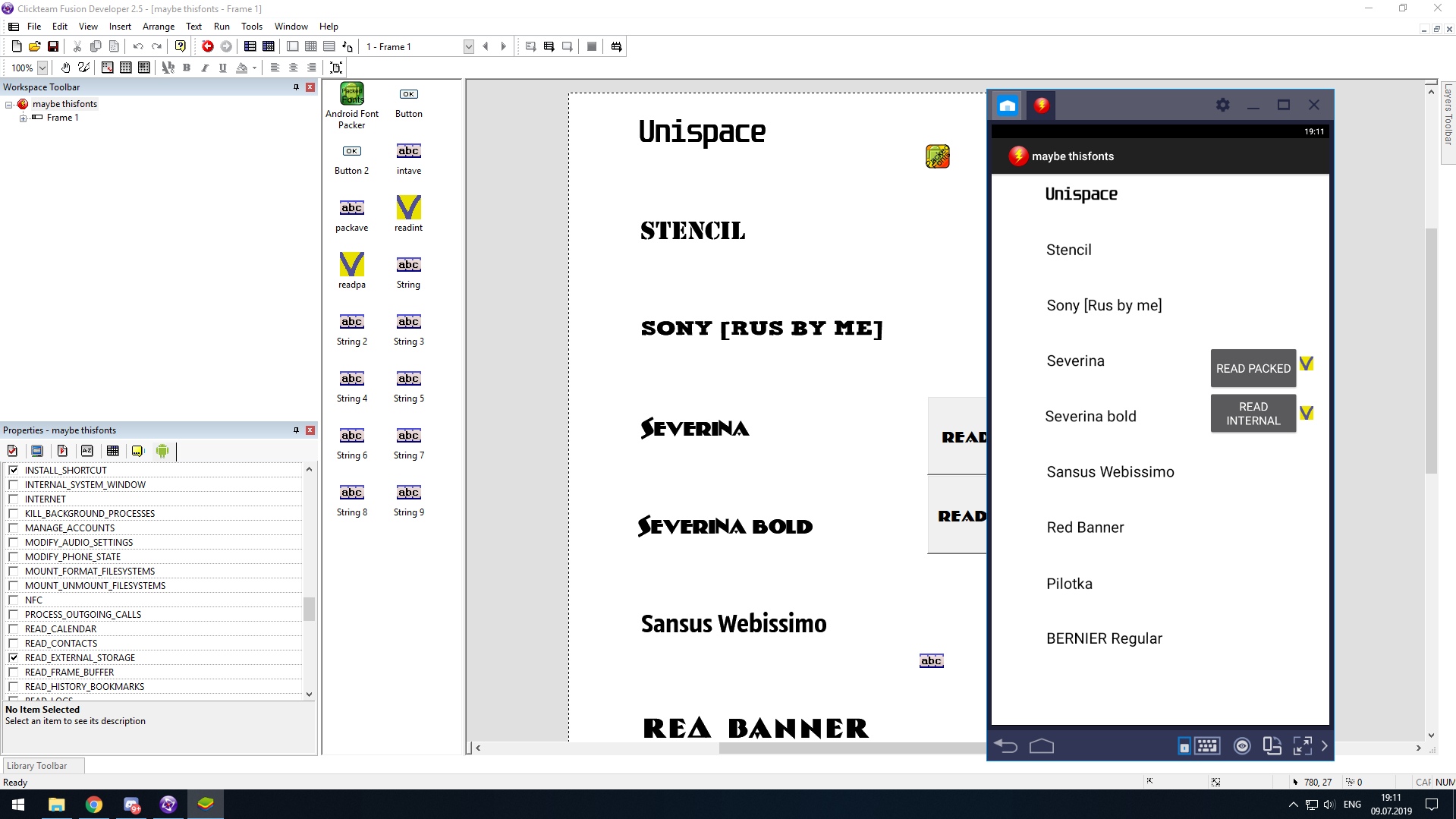Expand the Frame 1 tree node
This screenshot has height=819, width=1456.
[x=23, y=118]
